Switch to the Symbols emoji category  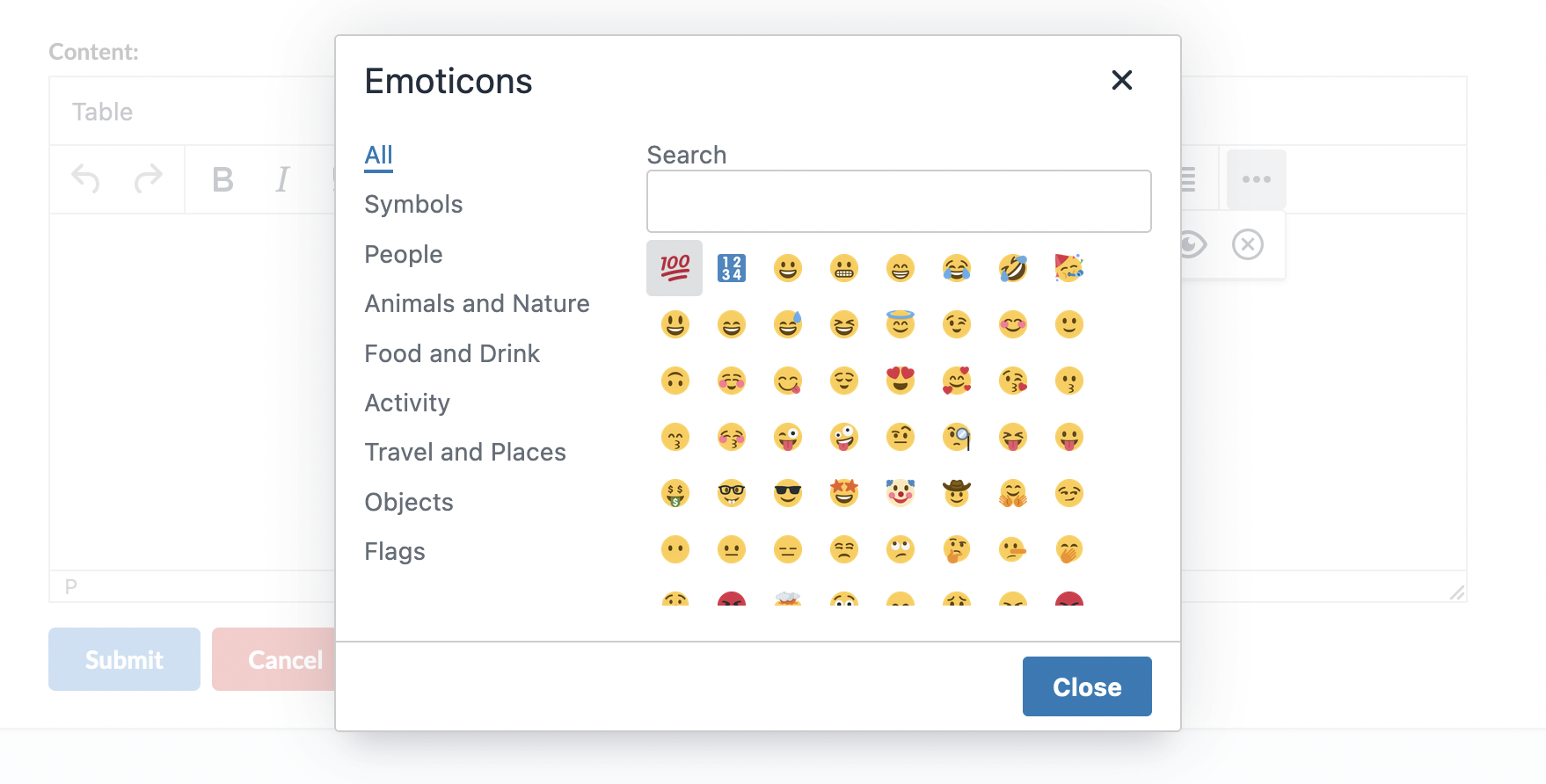pos(413,204)
